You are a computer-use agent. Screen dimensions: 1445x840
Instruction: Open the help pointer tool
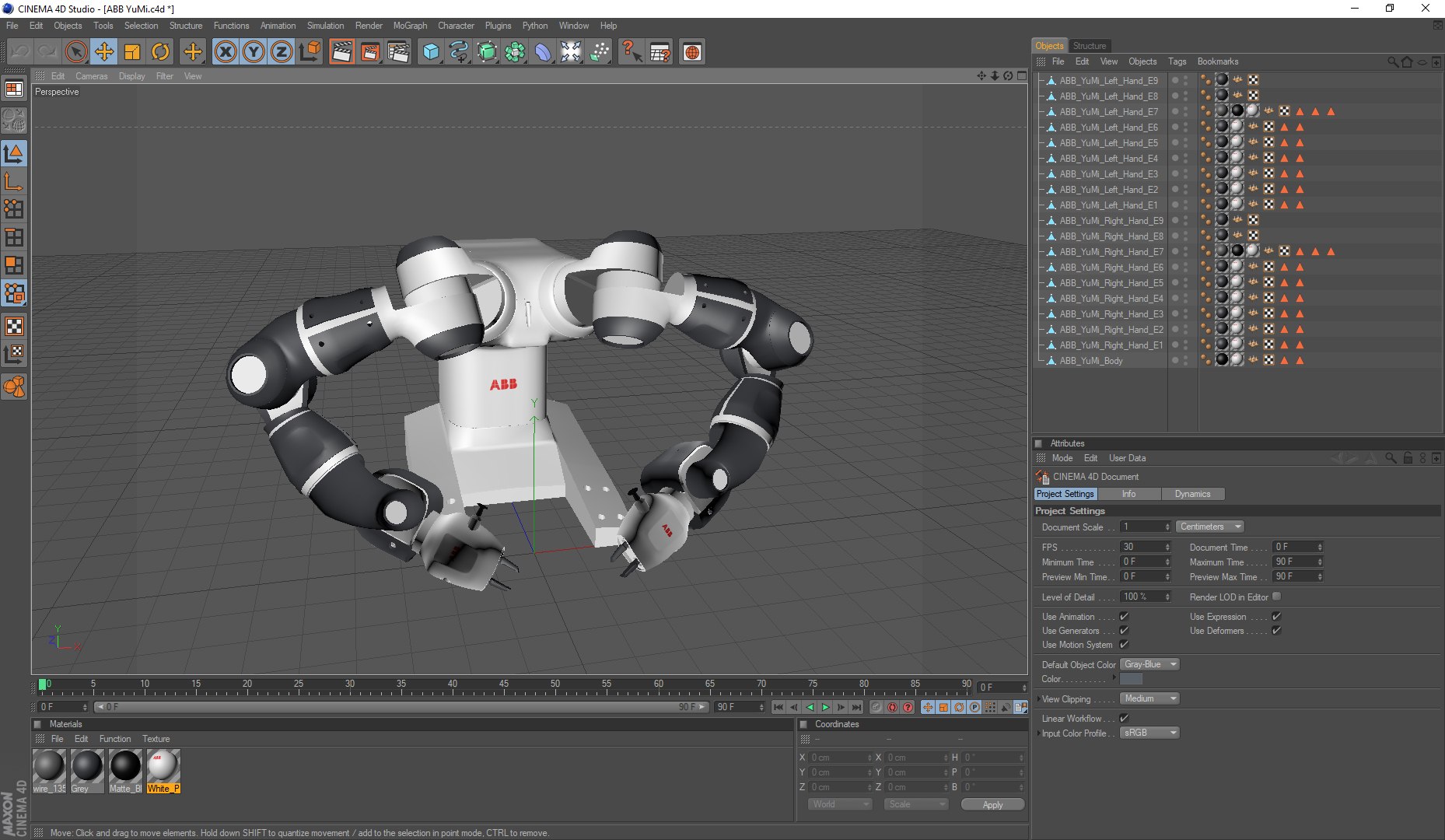click(x=632, y=52)
